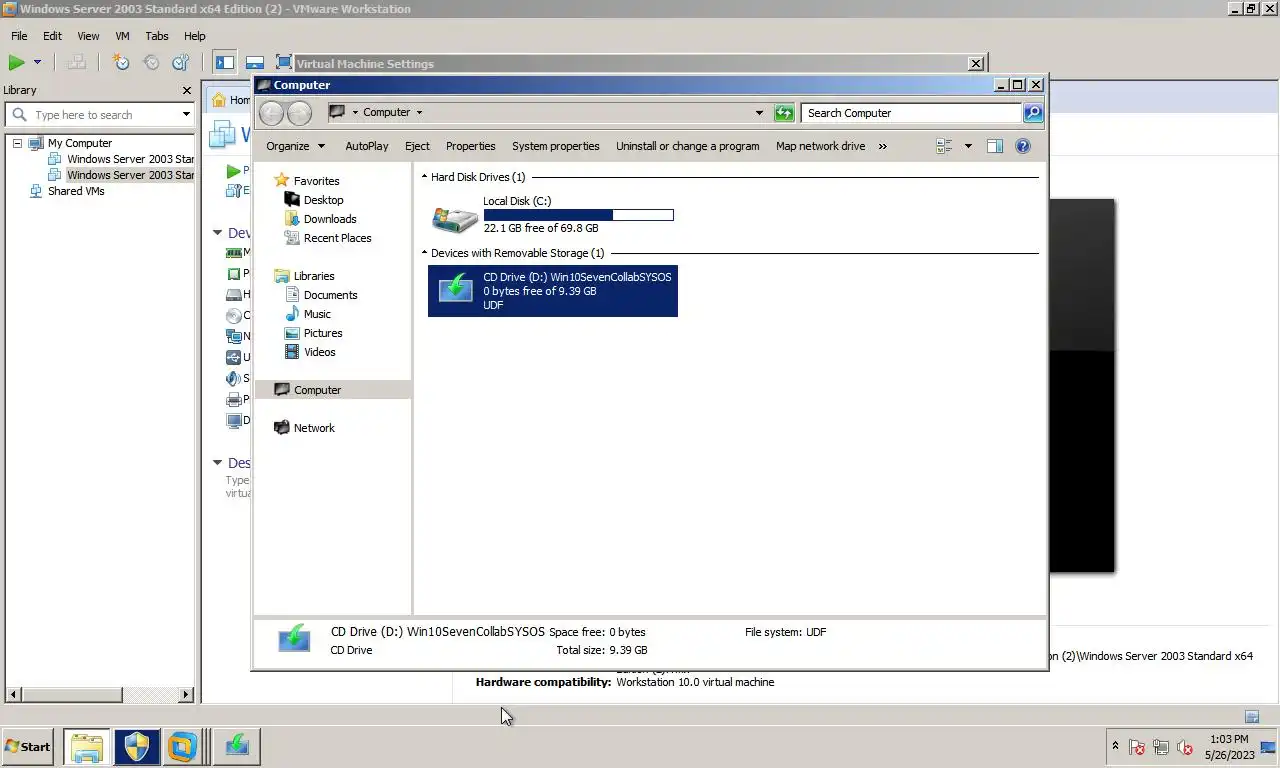Open the power options arrow beside play button
Viewport: 1280px width, 768px height.
pos(38,62)
